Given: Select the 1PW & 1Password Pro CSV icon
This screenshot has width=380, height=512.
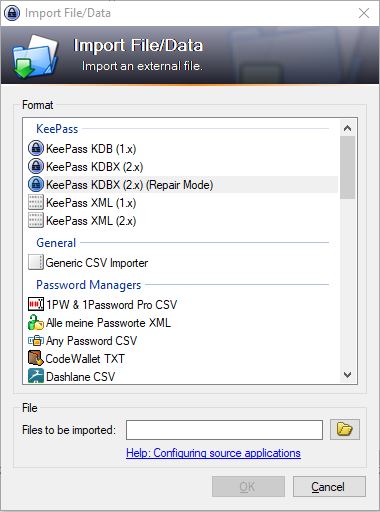Looking at the screenshot, I should coord(36,304).
